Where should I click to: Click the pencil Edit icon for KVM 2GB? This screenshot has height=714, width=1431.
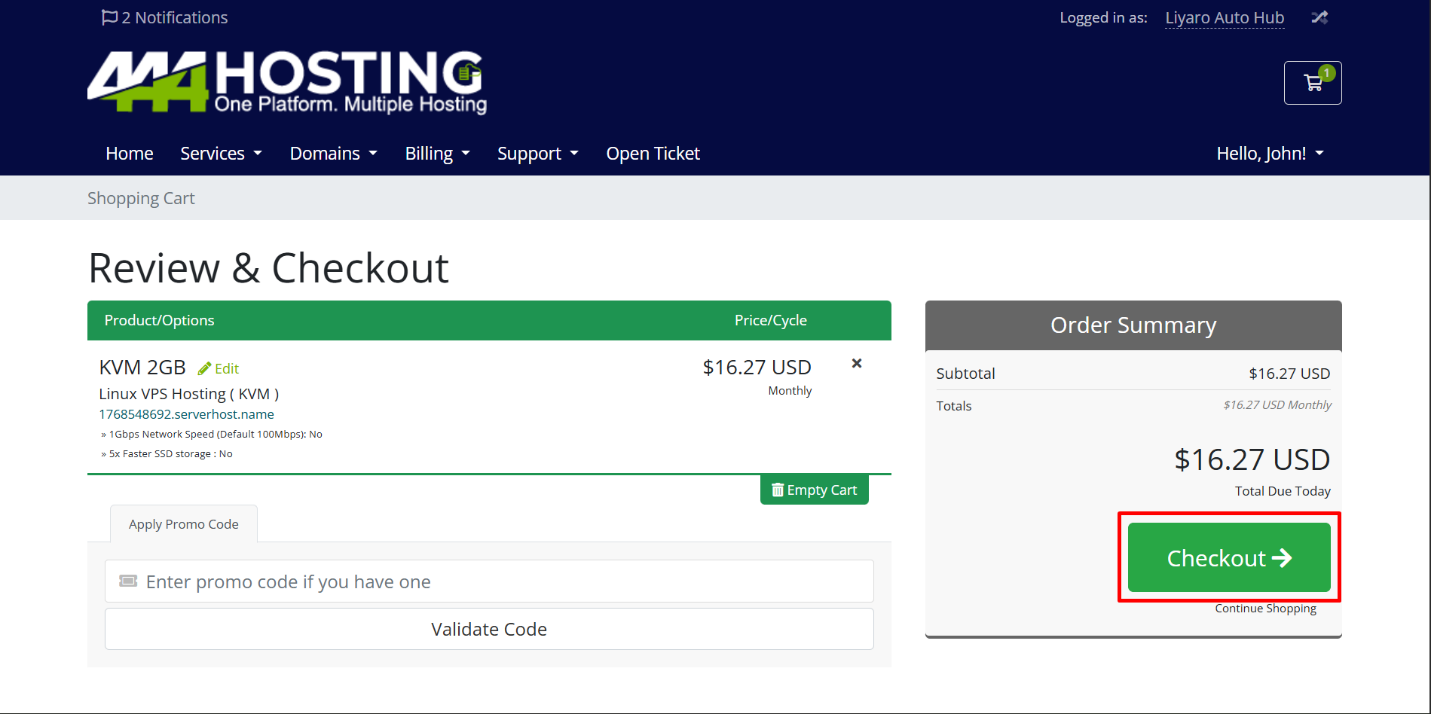tap(205, 368)
